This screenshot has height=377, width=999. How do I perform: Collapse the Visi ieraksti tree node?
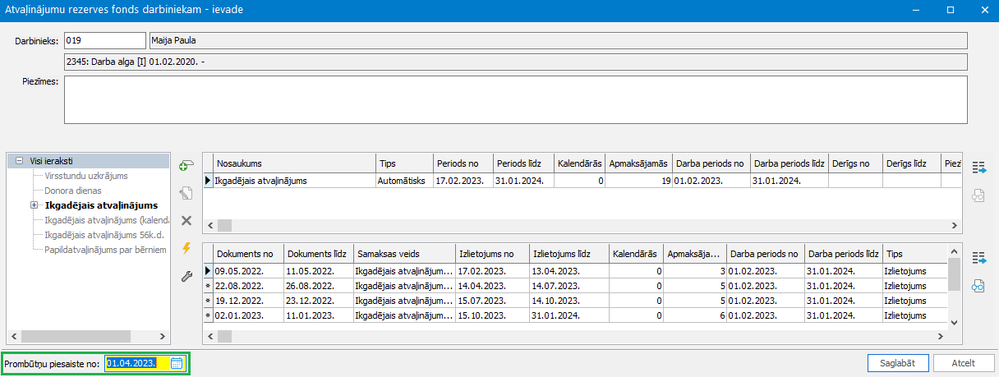19,161
